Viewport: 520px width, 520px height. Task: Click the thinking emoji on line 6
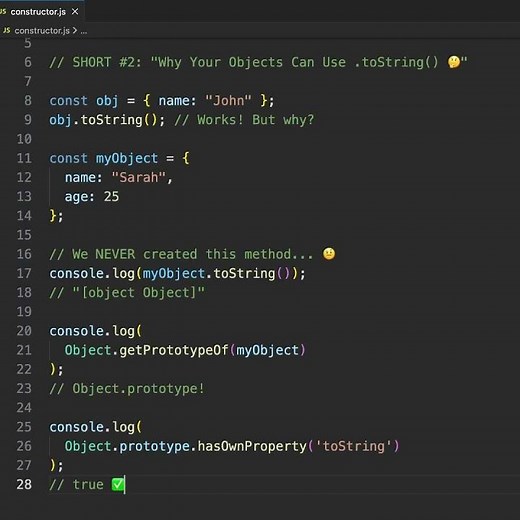coord(454,62)
